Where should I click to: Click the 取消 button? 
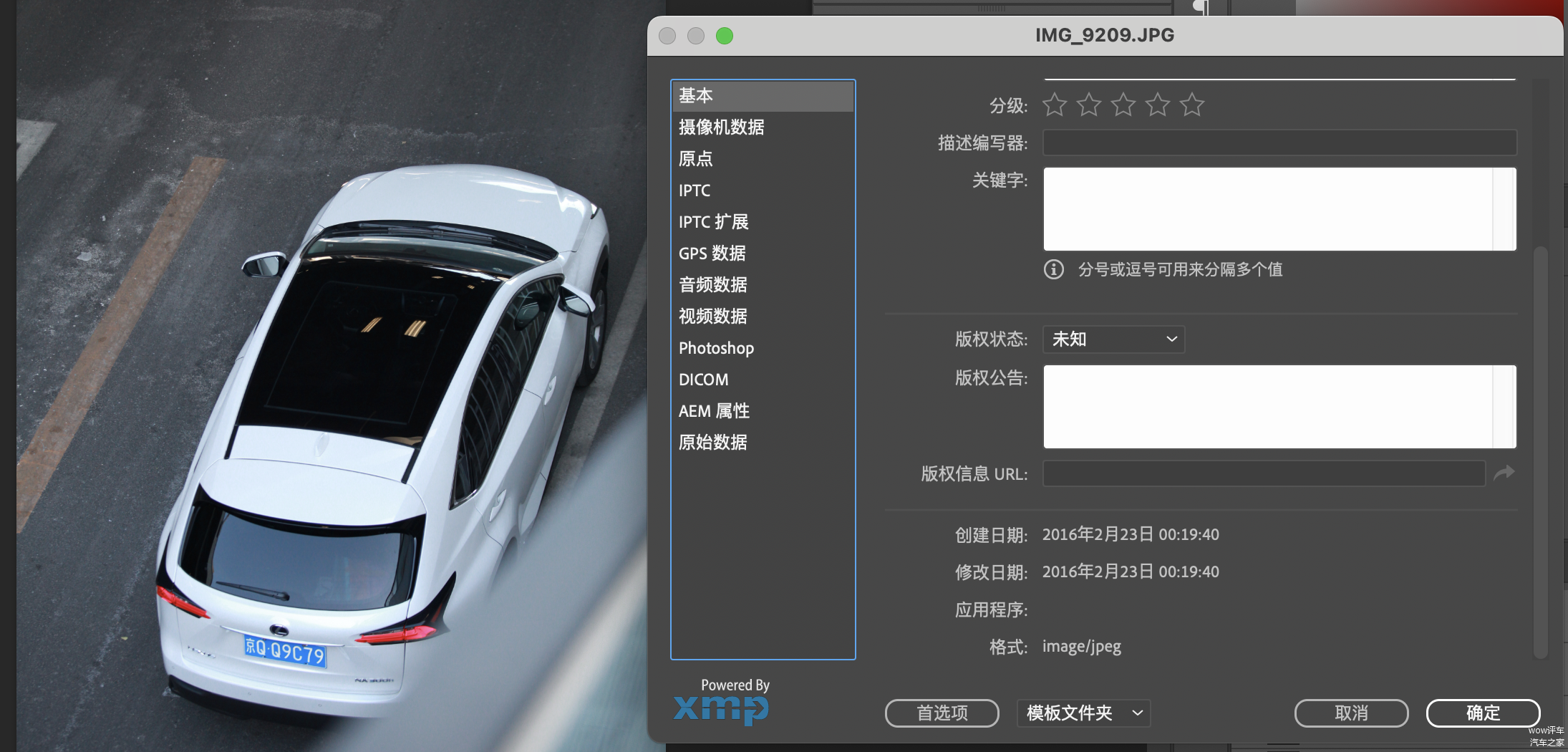[x=1351, y=713]
